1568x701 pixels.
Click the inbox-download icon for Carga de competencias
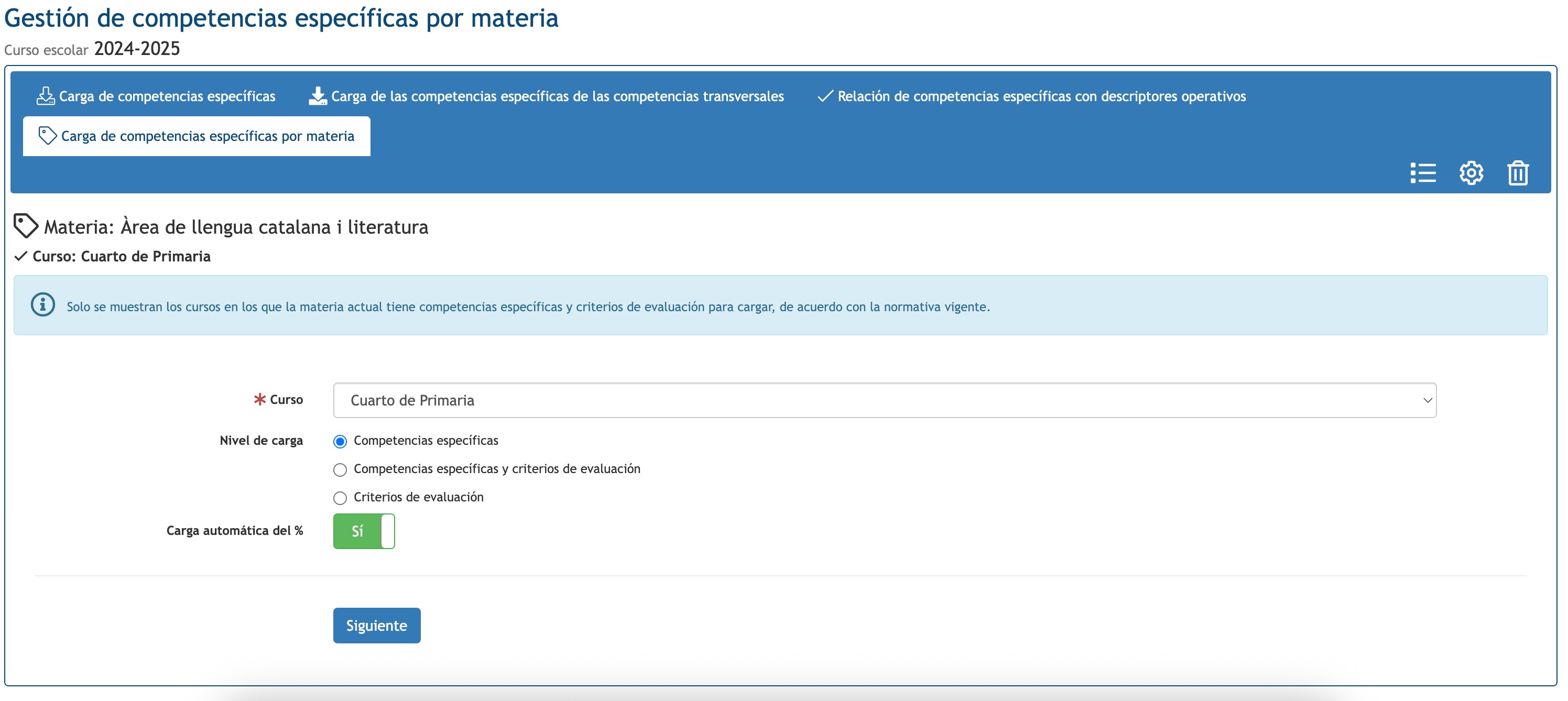pos(45,96)
